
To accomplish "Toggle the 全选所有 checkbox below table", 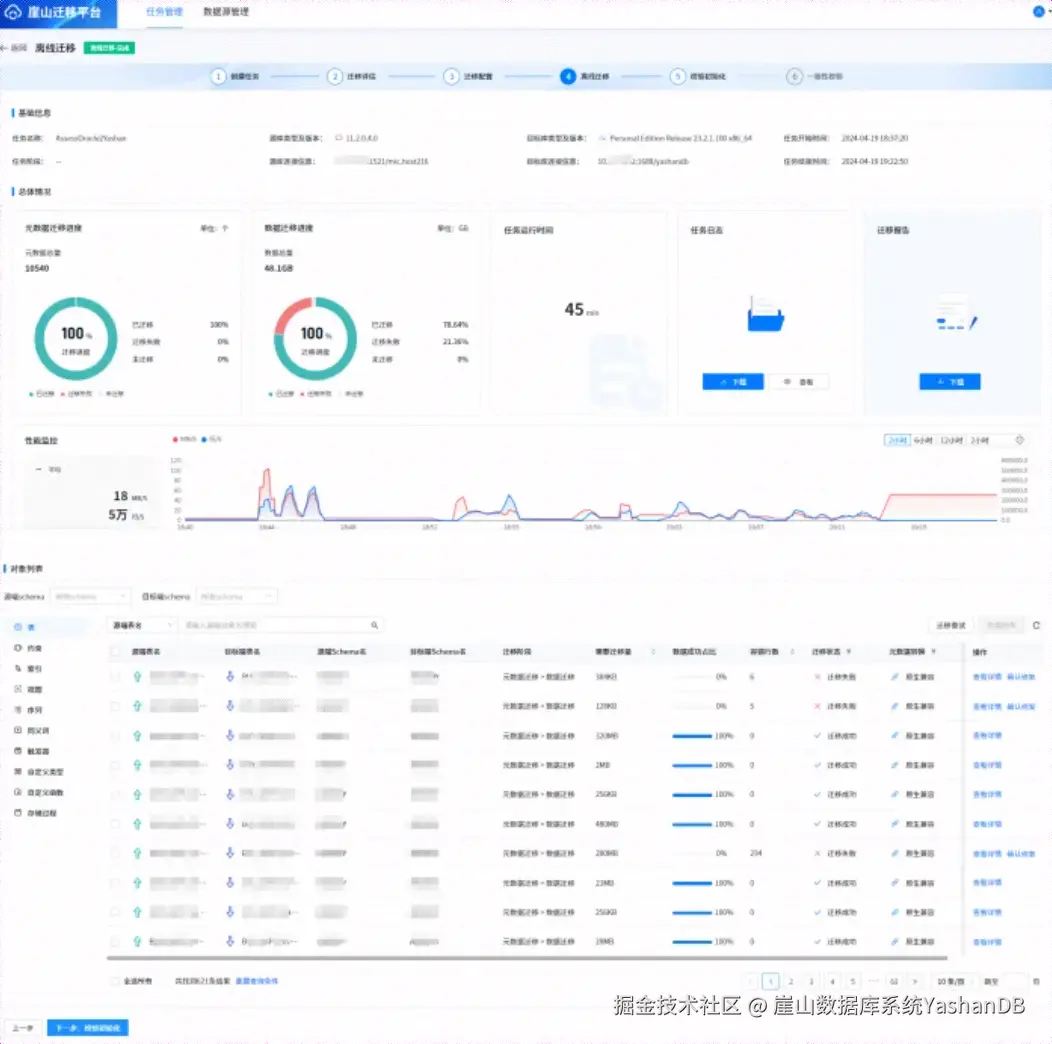I will 115,981.
